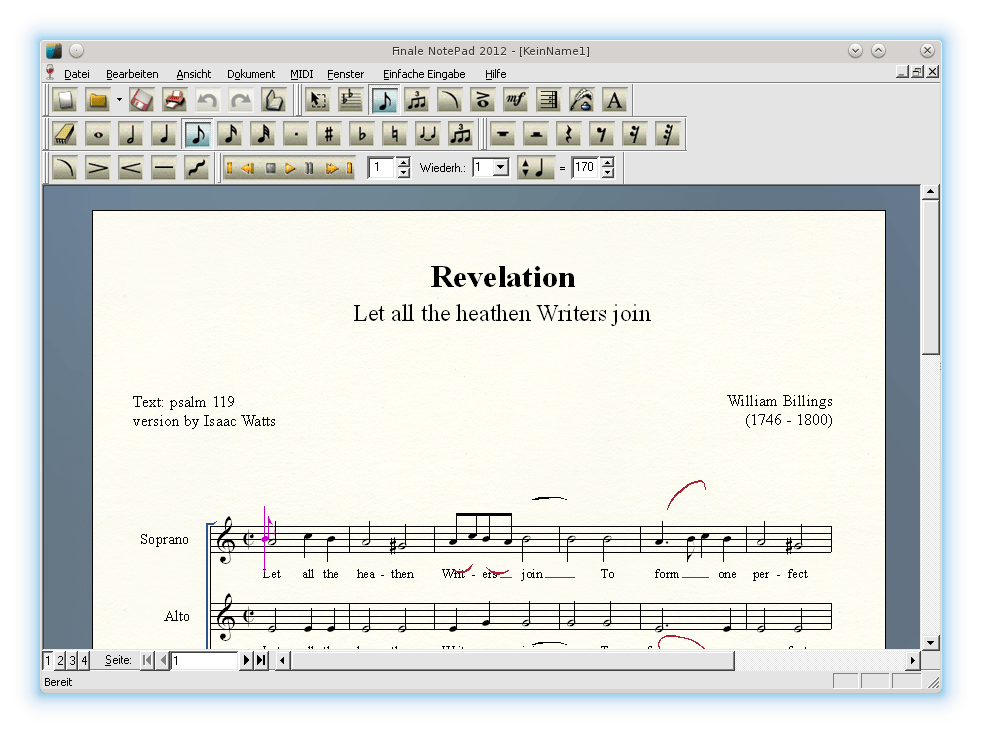
Task: Click the fast-forward double-arrow button
Action: point(331,168)
